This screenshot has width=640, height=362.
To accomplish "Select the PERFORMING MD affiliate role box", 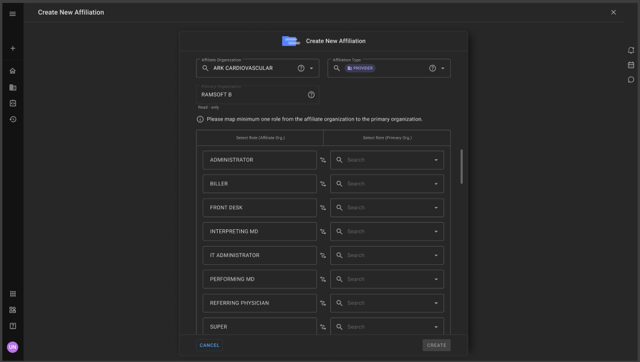I will point(260,279).
